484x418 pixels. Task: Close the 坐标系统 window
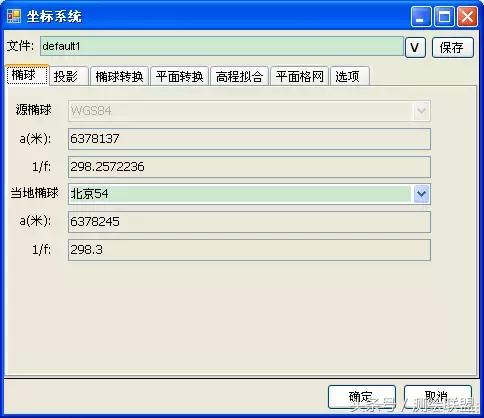point(467,16)
